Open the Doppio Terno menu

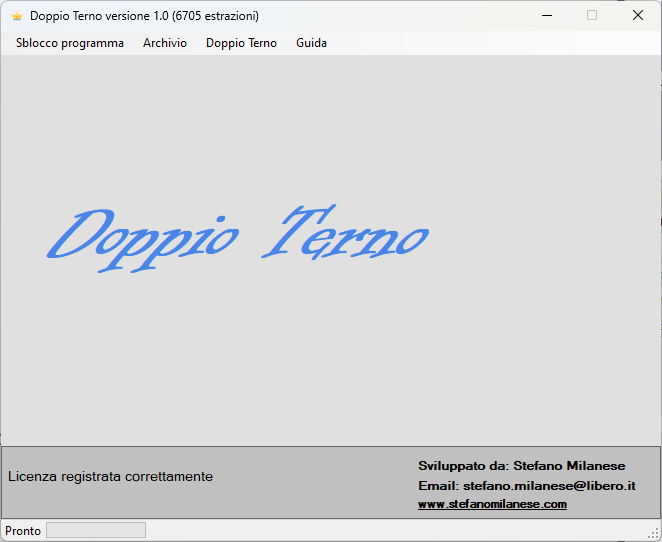[241, 43]
